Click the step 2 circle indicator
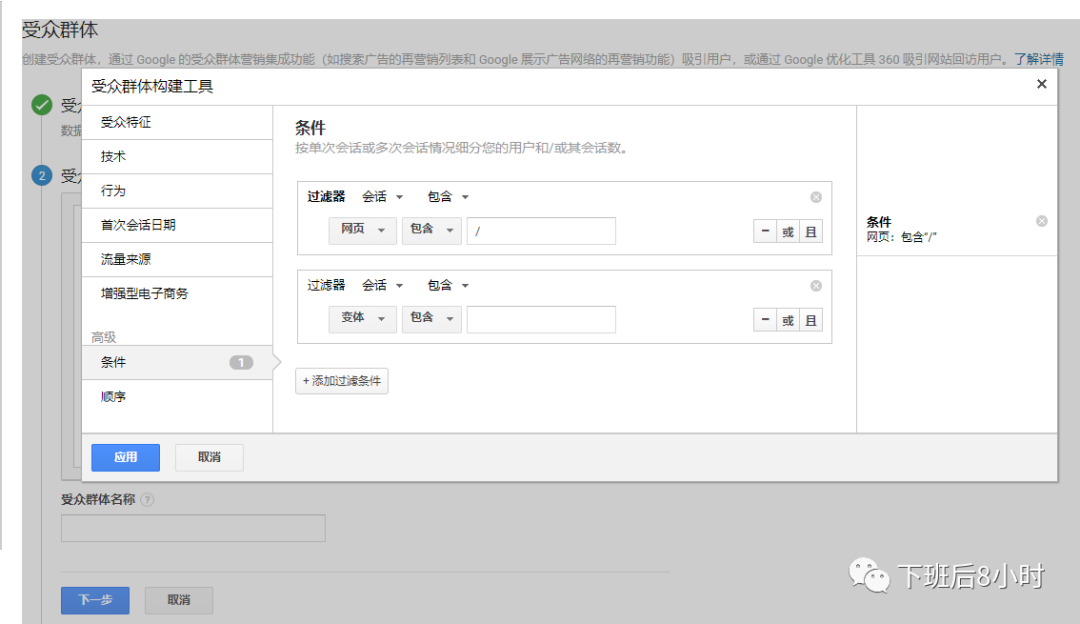The width and height of the screenshot is (1080, 624). (42, 177)
